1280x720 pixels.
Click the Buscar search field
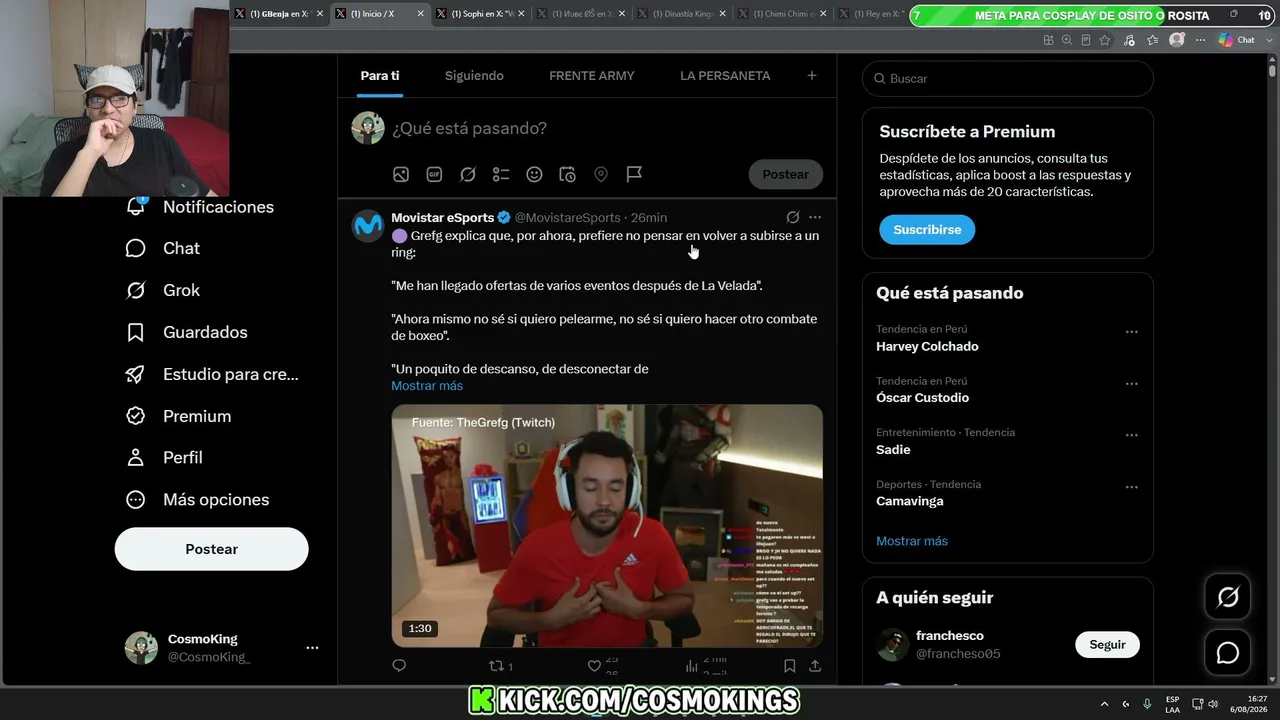(1007, 78)
